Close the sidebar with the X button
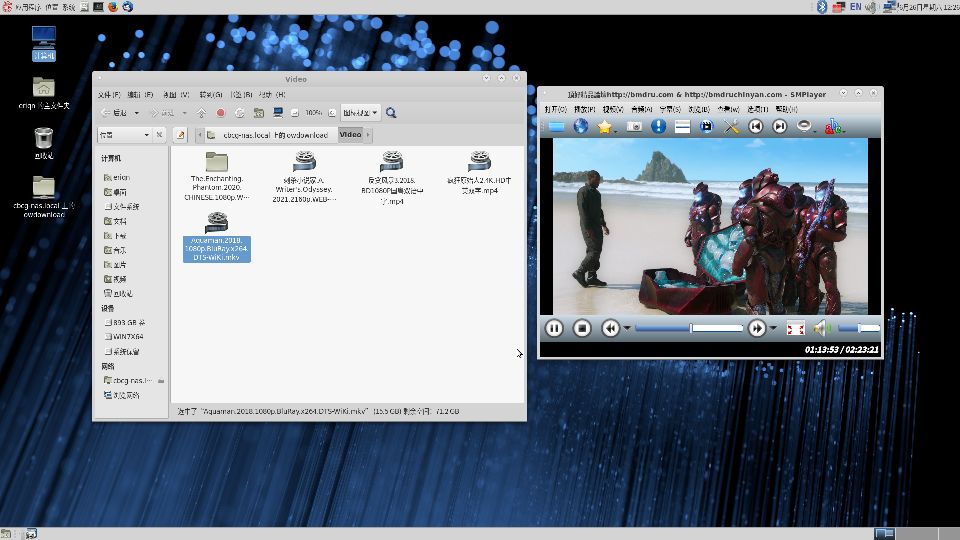This screenshot has height=540, width=960. tap(159, 135)
